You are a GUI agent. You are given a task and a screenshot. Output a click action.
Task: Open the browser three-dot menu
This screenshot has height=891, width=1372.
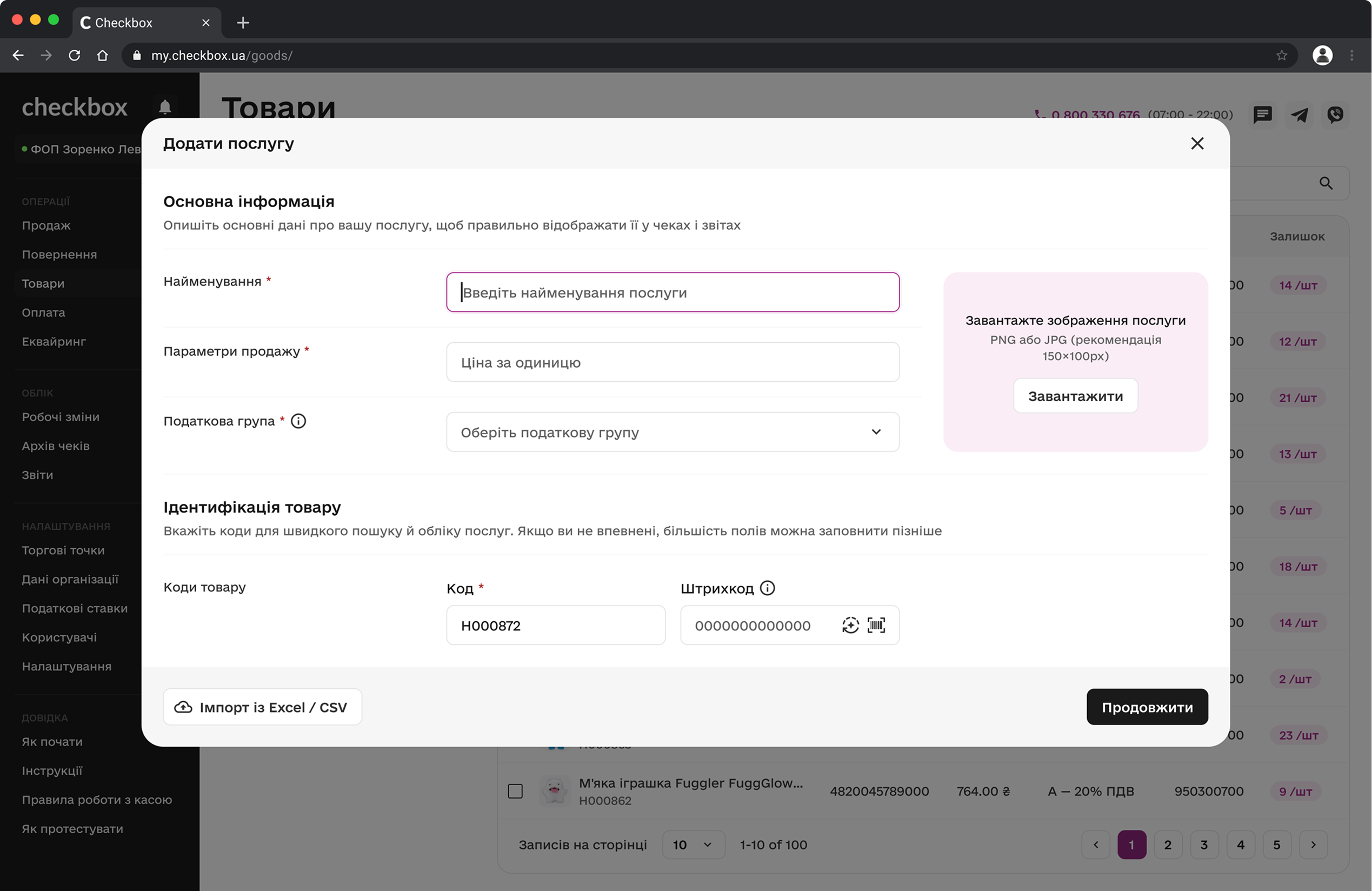[x=1351, y=55]
